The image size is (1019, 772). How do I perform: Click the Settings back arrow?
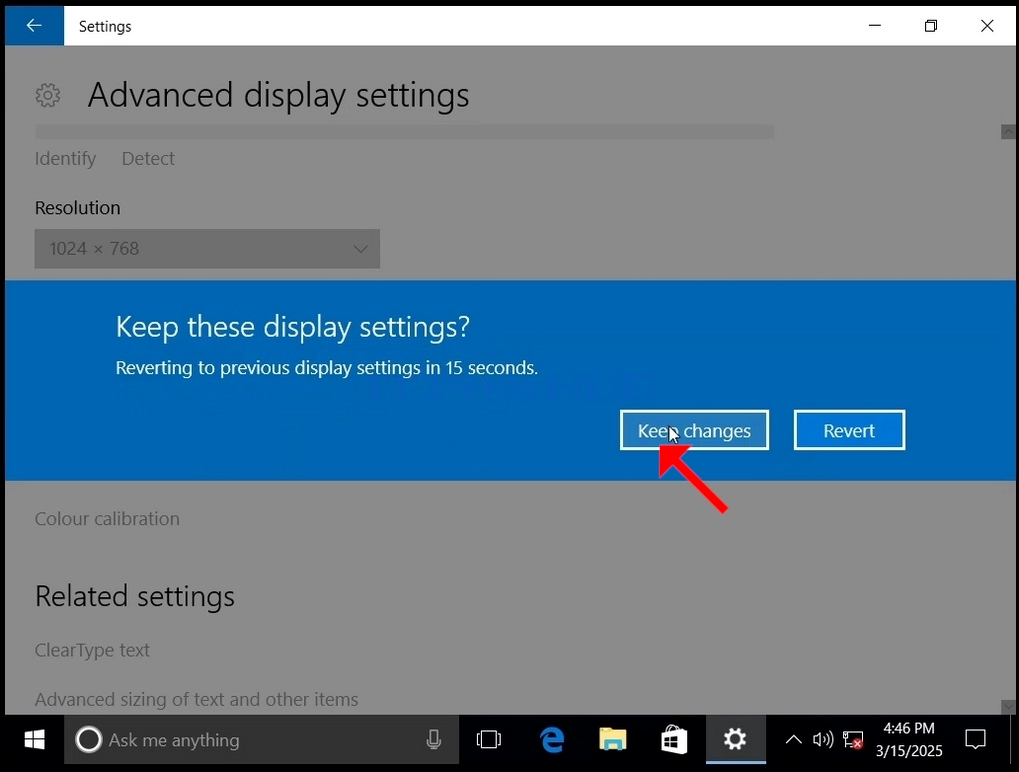tap(34, 26)
